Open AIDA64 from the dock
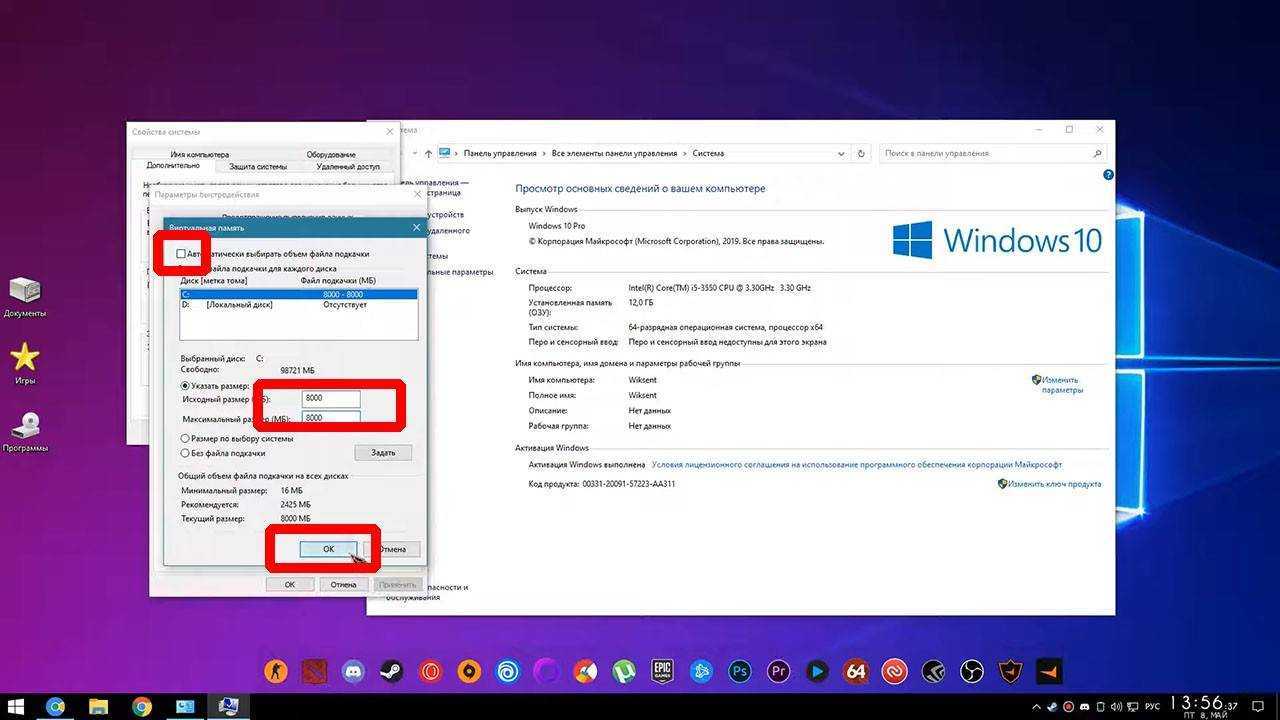Screen dimensions: 1280x720 pyautogui.click(x=855, y=671)
